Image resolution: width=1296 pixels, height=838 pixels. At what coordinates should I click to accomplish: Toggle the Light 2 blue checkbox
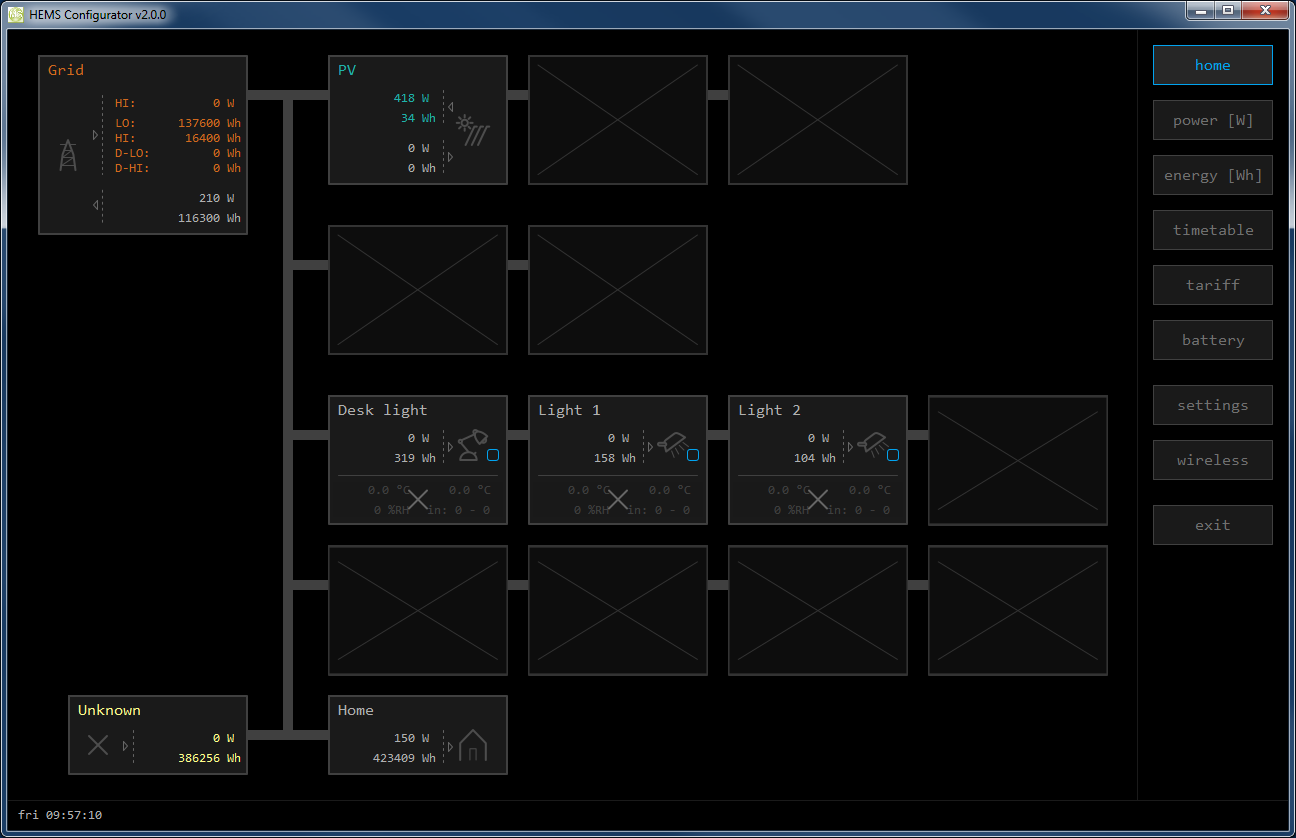point(893,455)
